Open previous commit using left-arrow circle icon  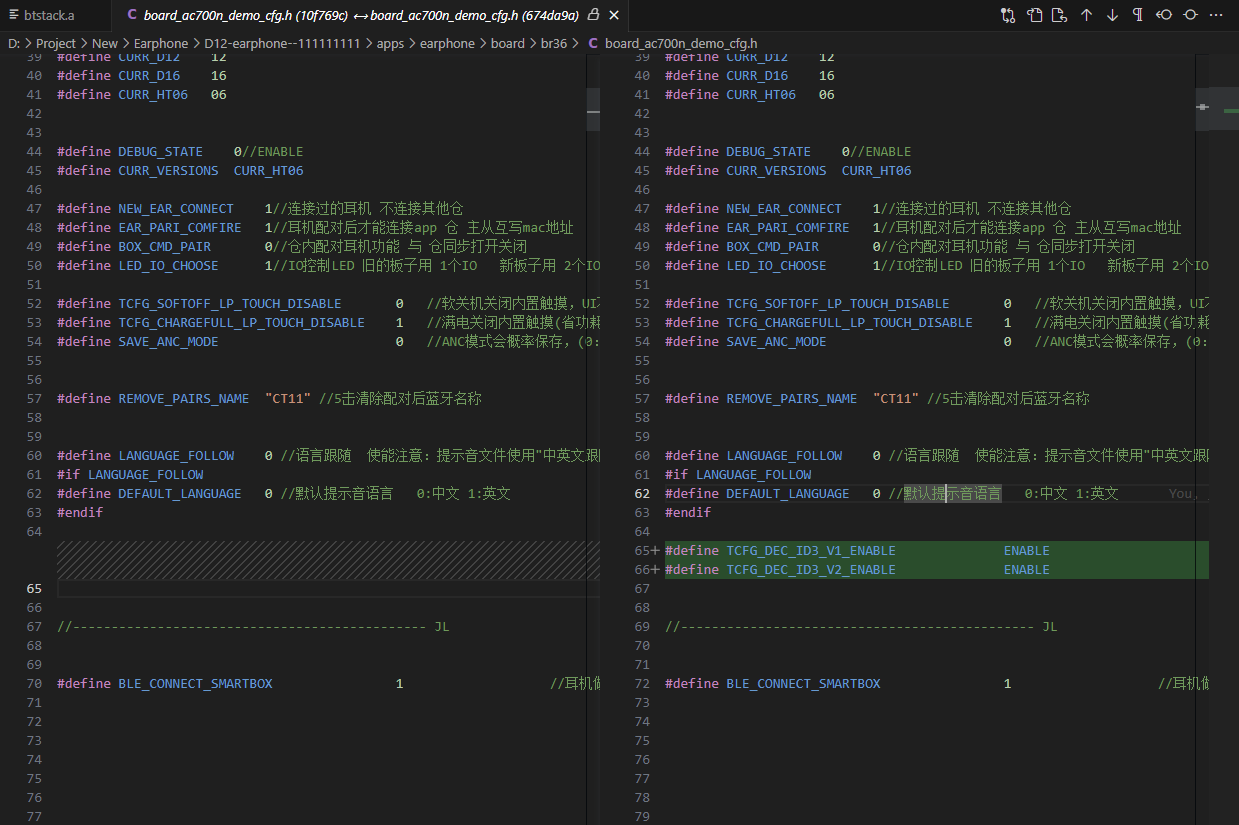click(x=1164, y=15)
